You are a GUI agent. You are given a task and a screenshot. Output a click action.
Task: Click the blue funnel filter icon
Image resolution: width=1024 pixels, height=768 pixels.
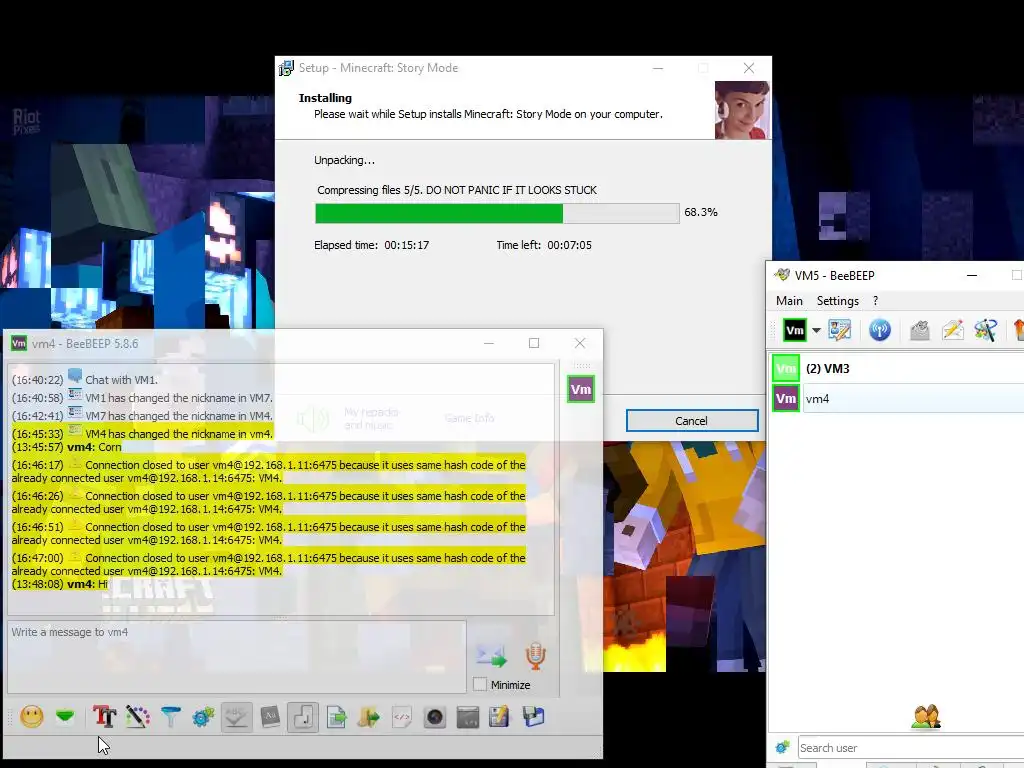coord(170,716)
